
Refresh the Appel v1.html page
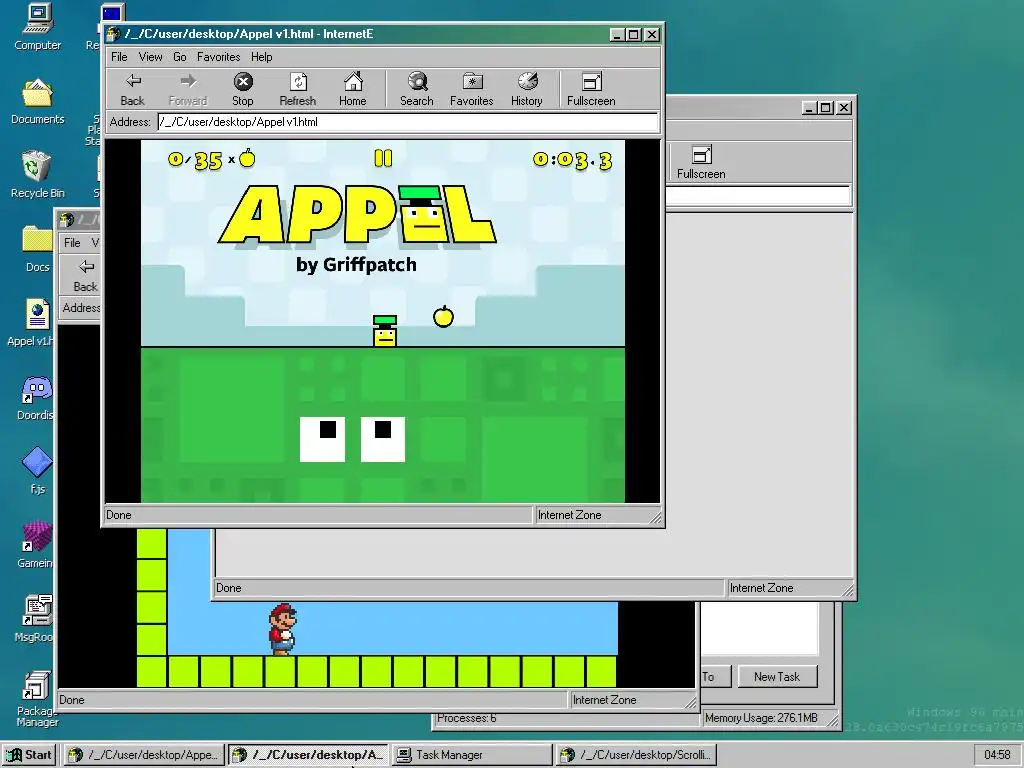(298, 89)
